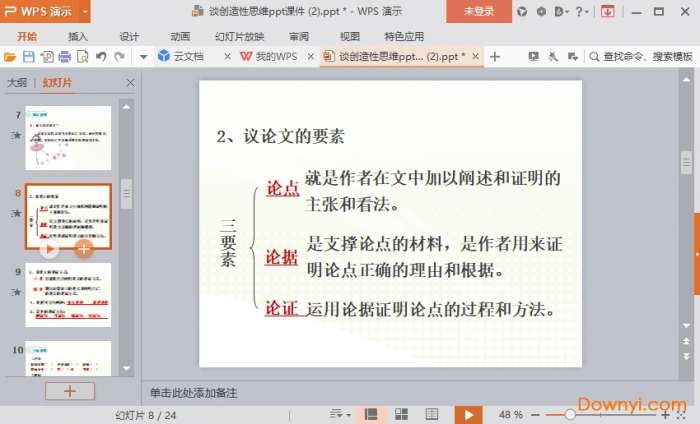This screenshot has height=424, width=700.
Task: Open the 特色应用 ribbon tab
Action: click(x=404, y=36)
